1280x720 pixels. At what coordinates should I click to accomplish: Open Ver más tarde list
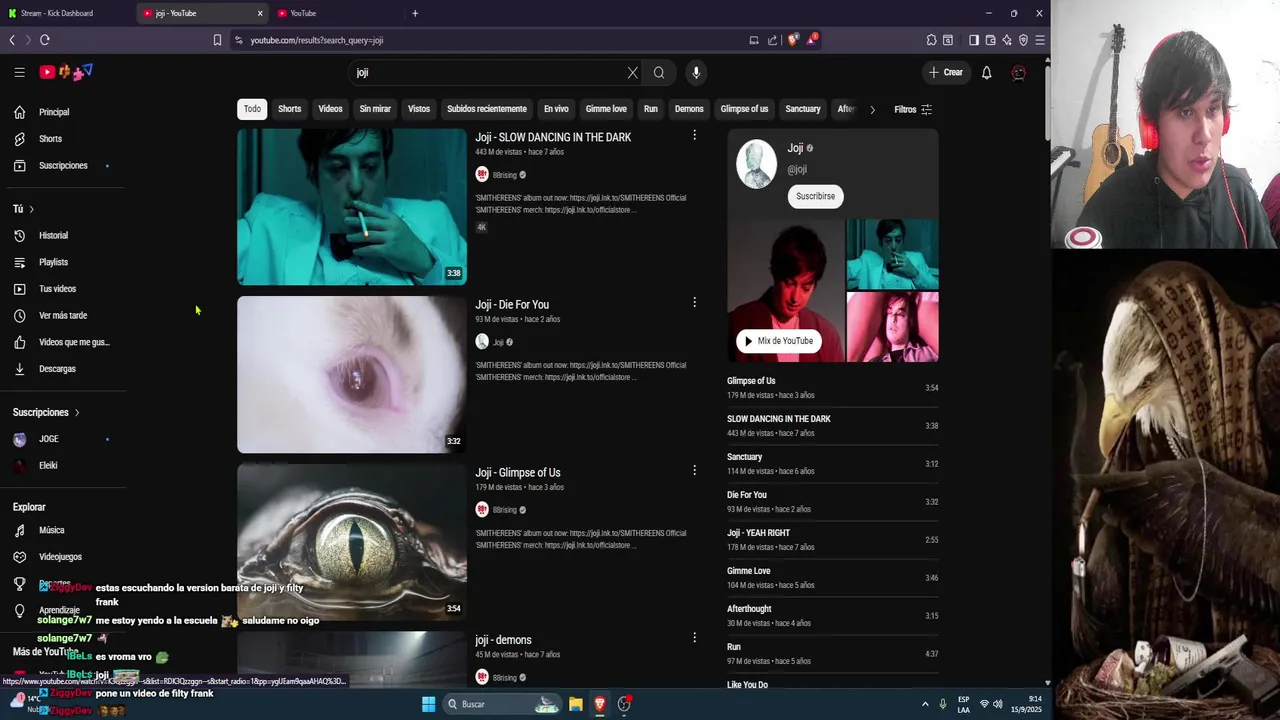pyautogui.click(x=62, y=315)
